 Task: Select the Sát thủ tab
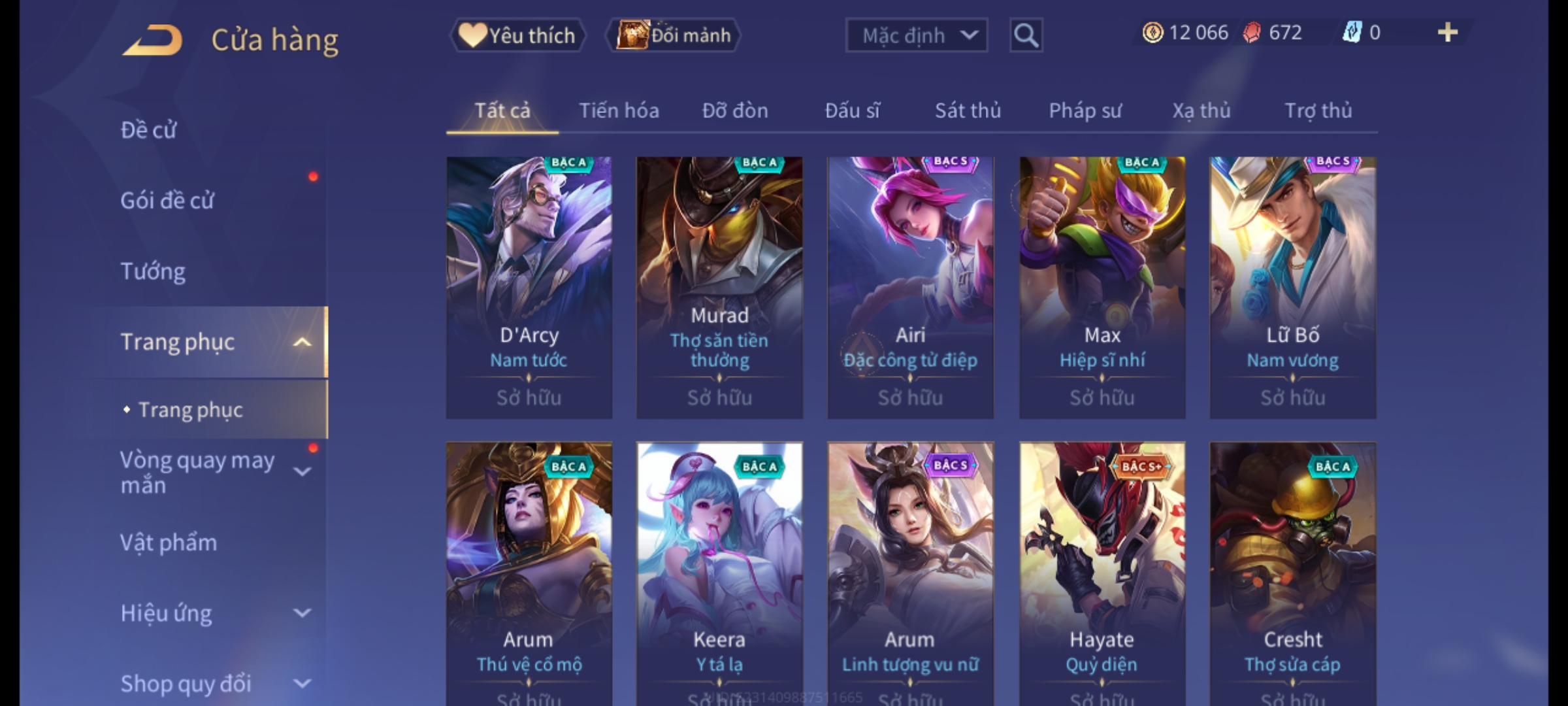coord(968,110)
